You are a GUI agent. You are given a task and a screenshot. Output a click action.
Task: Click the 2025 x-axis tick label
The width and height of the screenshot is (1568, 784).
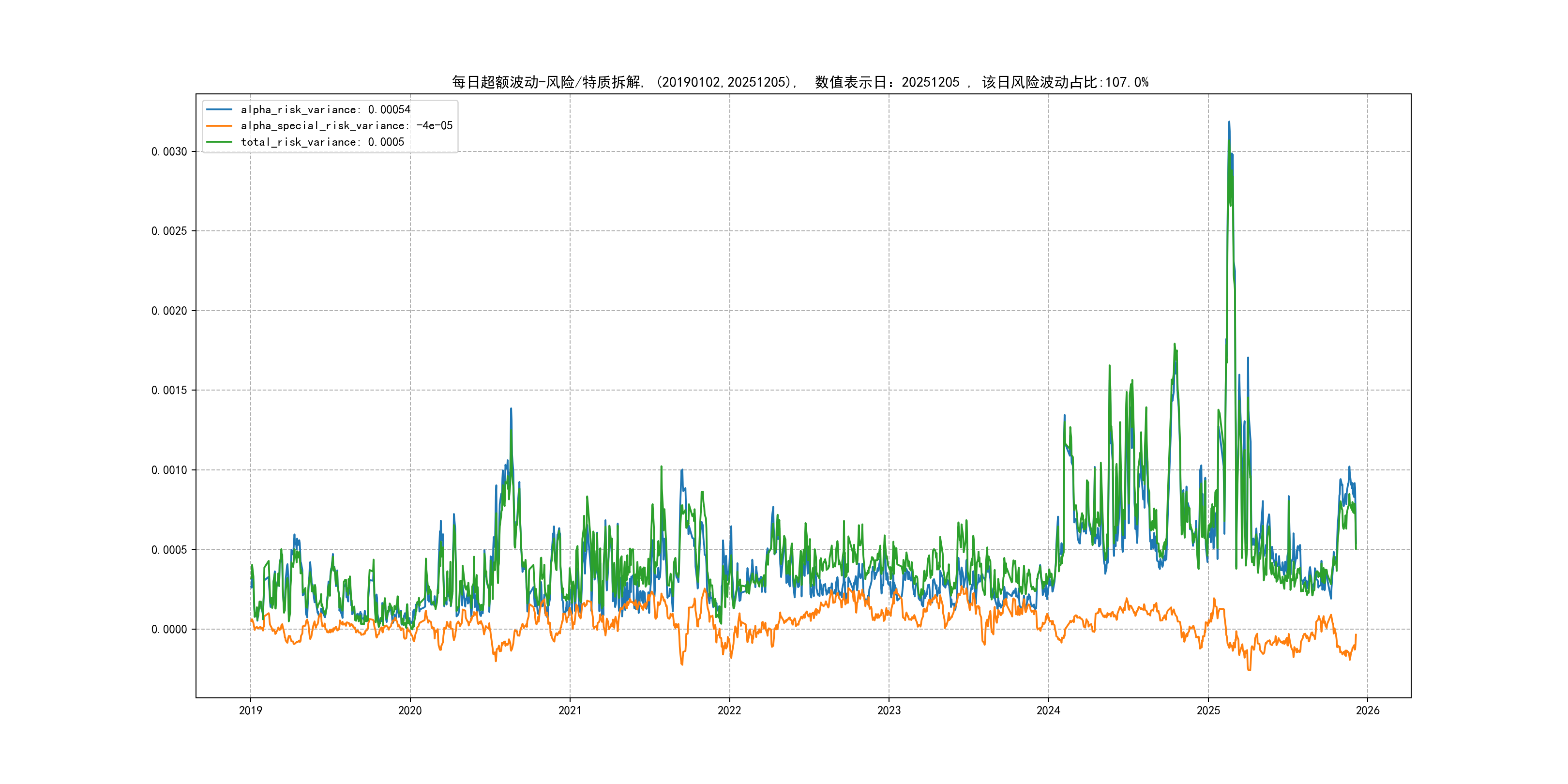[1208, 710]
